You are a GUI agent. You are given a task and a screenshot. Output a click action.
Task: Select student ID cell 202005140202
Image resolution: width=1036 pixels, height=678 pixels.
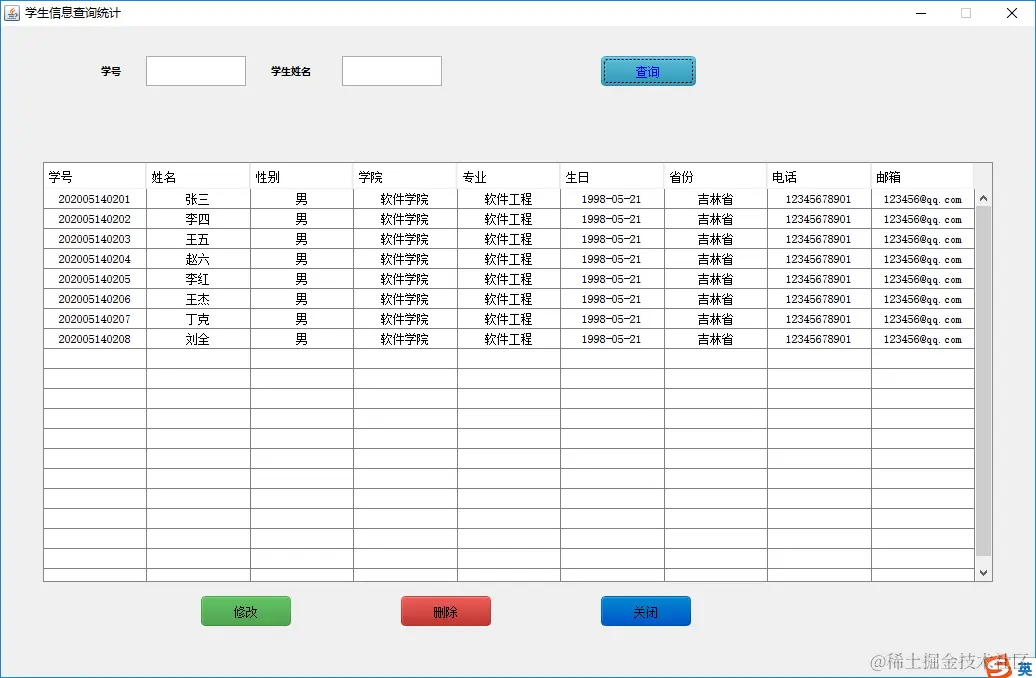[94, 219]
